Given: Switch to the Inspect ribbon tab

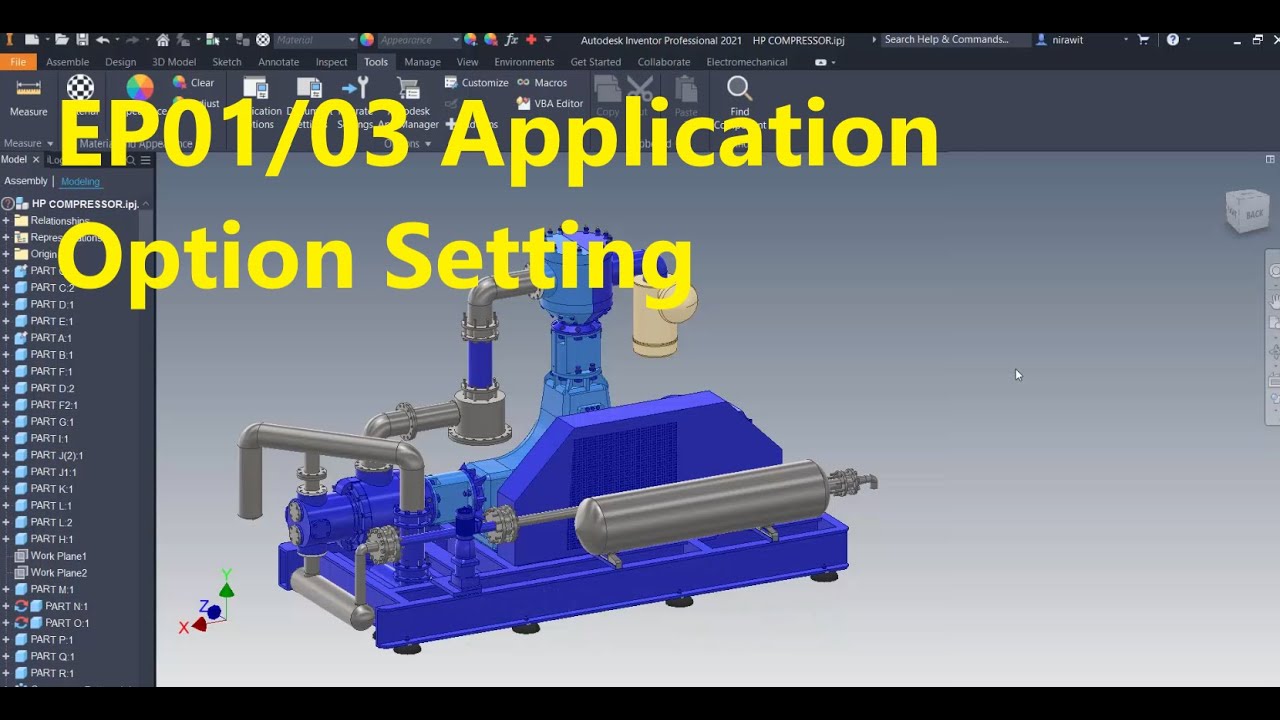Looking at the screenshot, I should point(331,62).
